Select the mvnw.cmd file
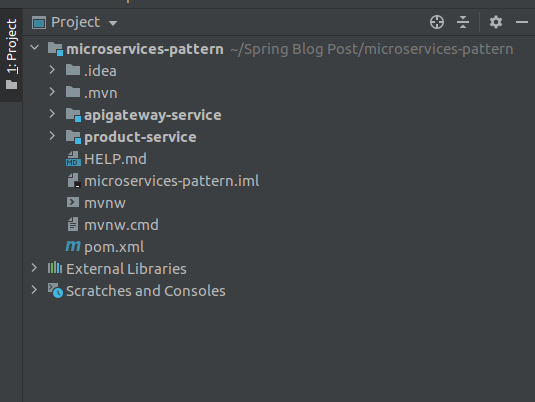Viewport: 535px width, 402px height. tap(121, 225)
